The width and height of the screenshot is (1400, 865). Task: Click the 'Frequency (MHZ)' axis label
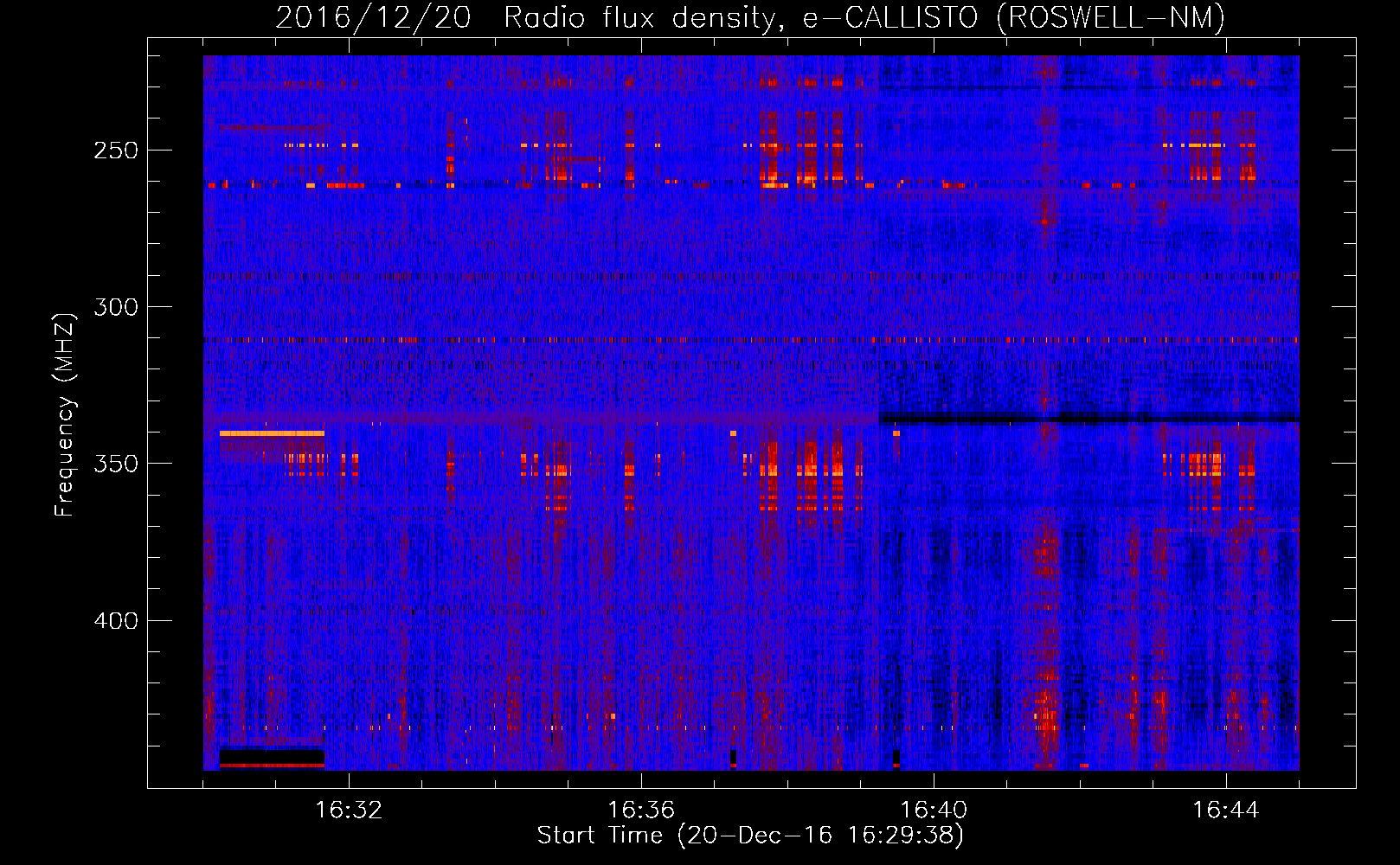65,414
